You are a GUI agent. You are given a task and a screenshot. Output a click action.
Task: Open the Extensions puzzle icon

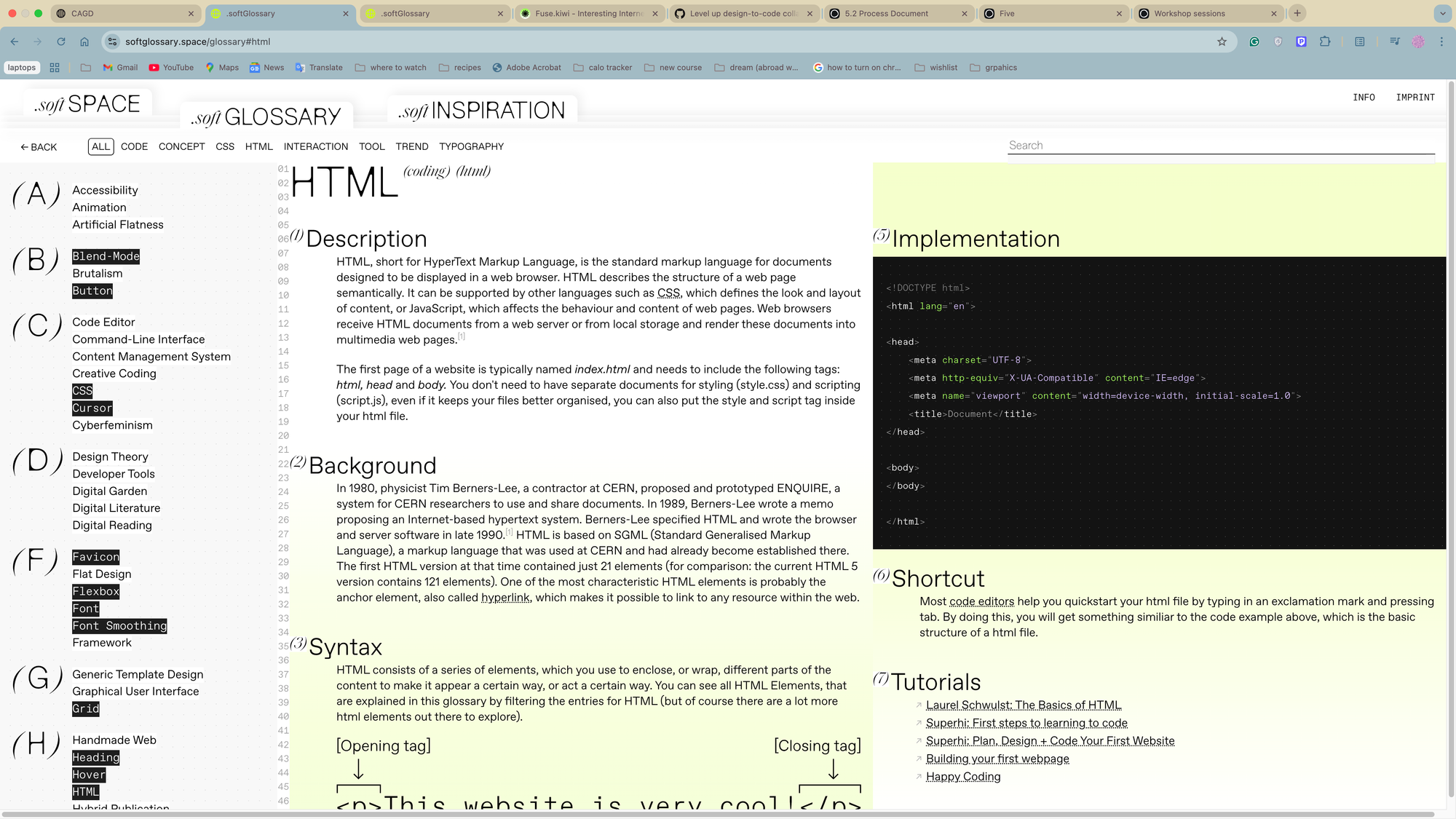pos(1325,41)
